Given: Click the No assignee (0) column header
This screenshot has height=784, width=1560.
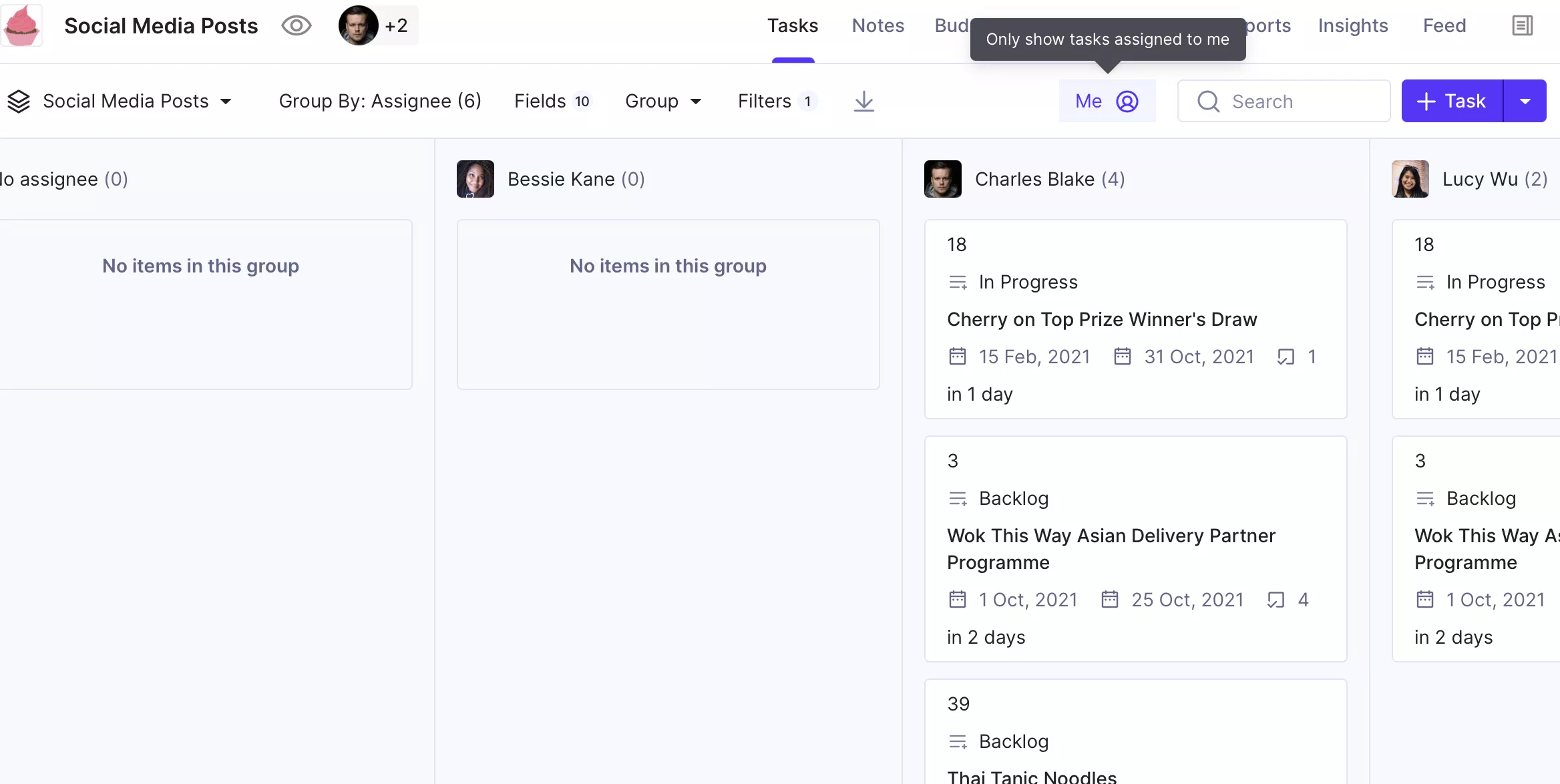Looking at the screenshot, I should coord(64,179).
